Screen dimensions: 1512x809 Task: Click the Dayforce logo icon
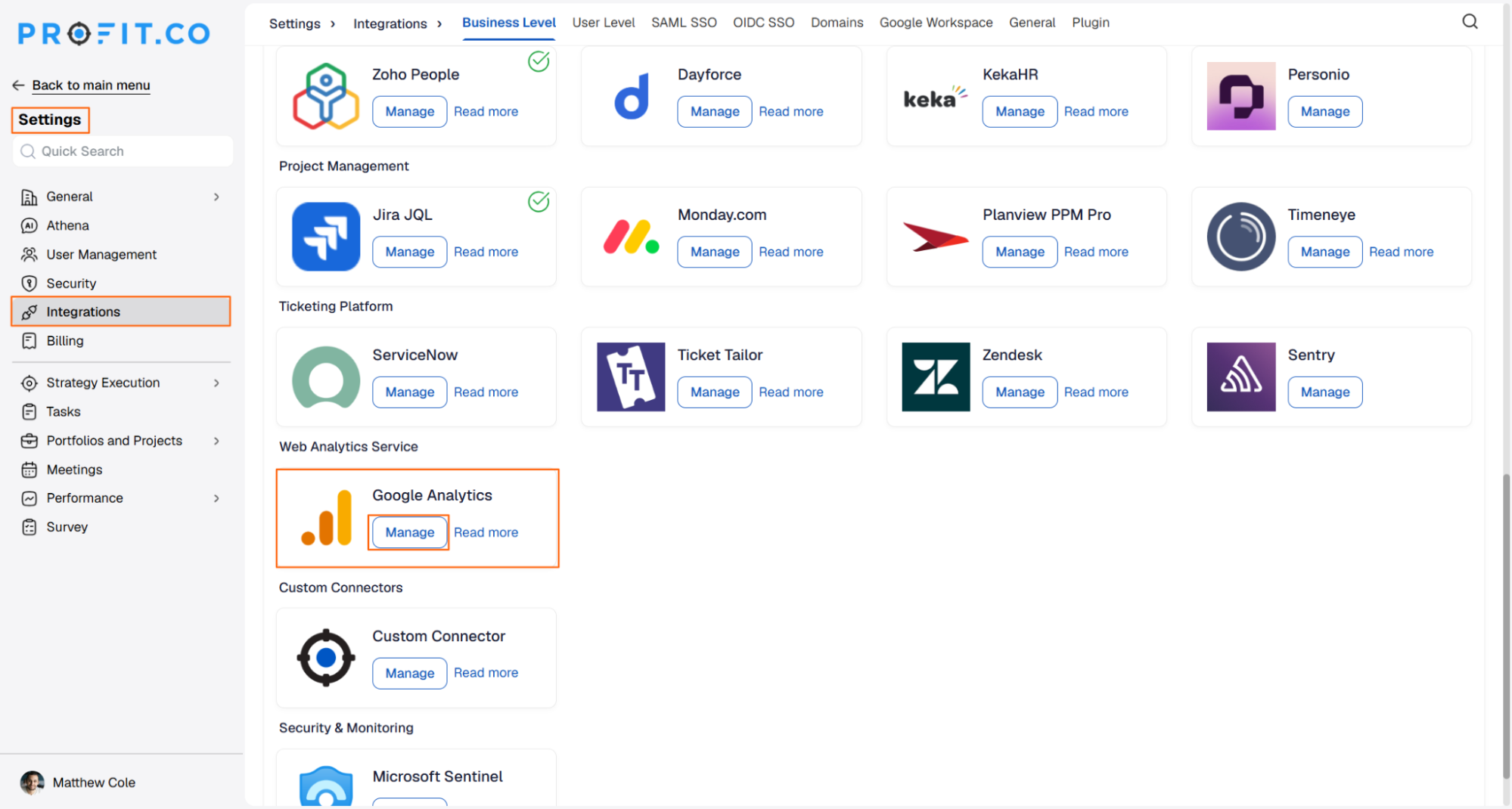(x=632, y=97)
